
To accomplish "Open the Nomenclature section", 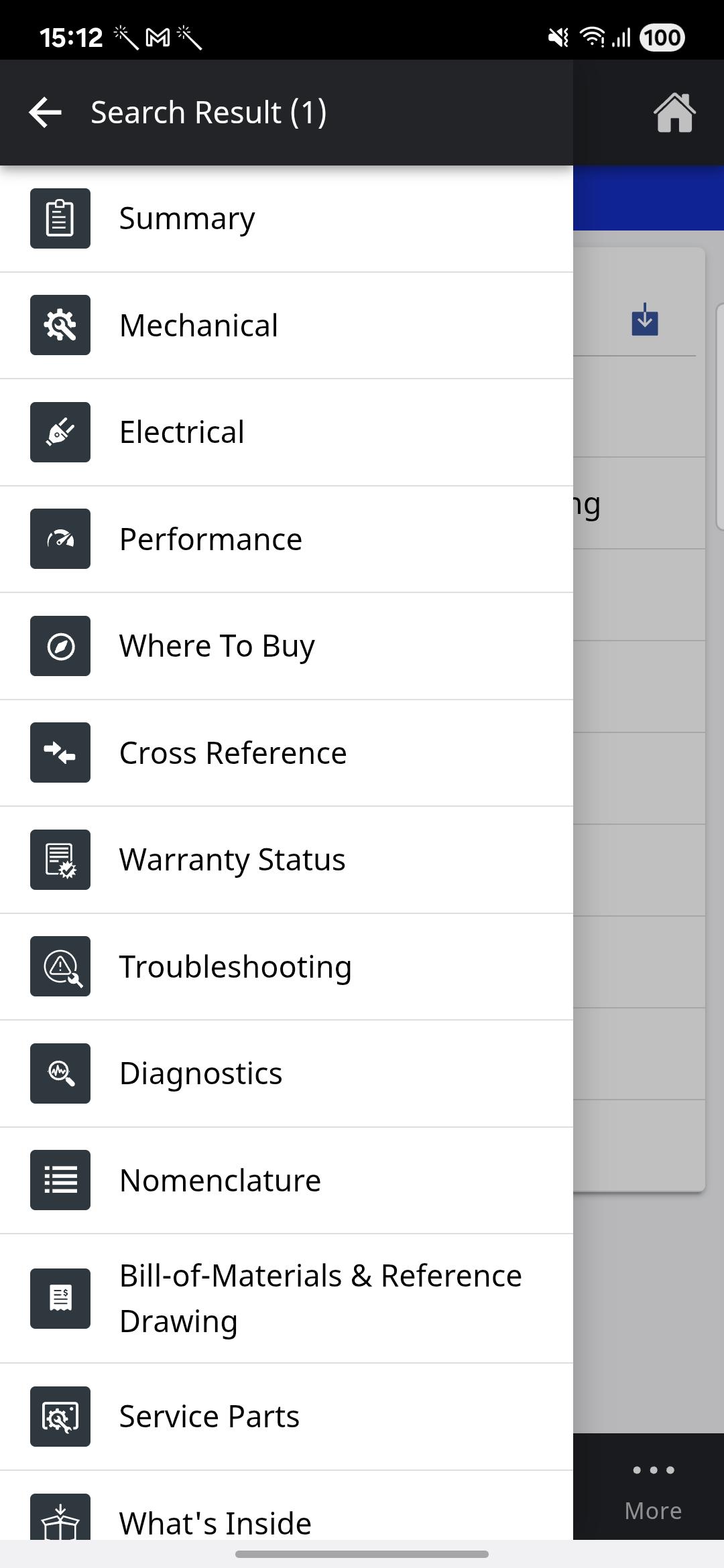I will click(x=220, y=1180).
